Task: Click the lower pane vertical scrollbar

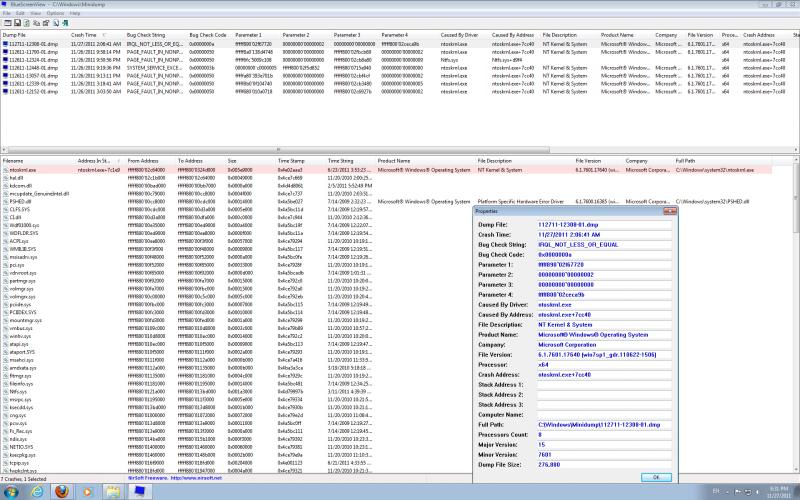Action: (796, 199)
